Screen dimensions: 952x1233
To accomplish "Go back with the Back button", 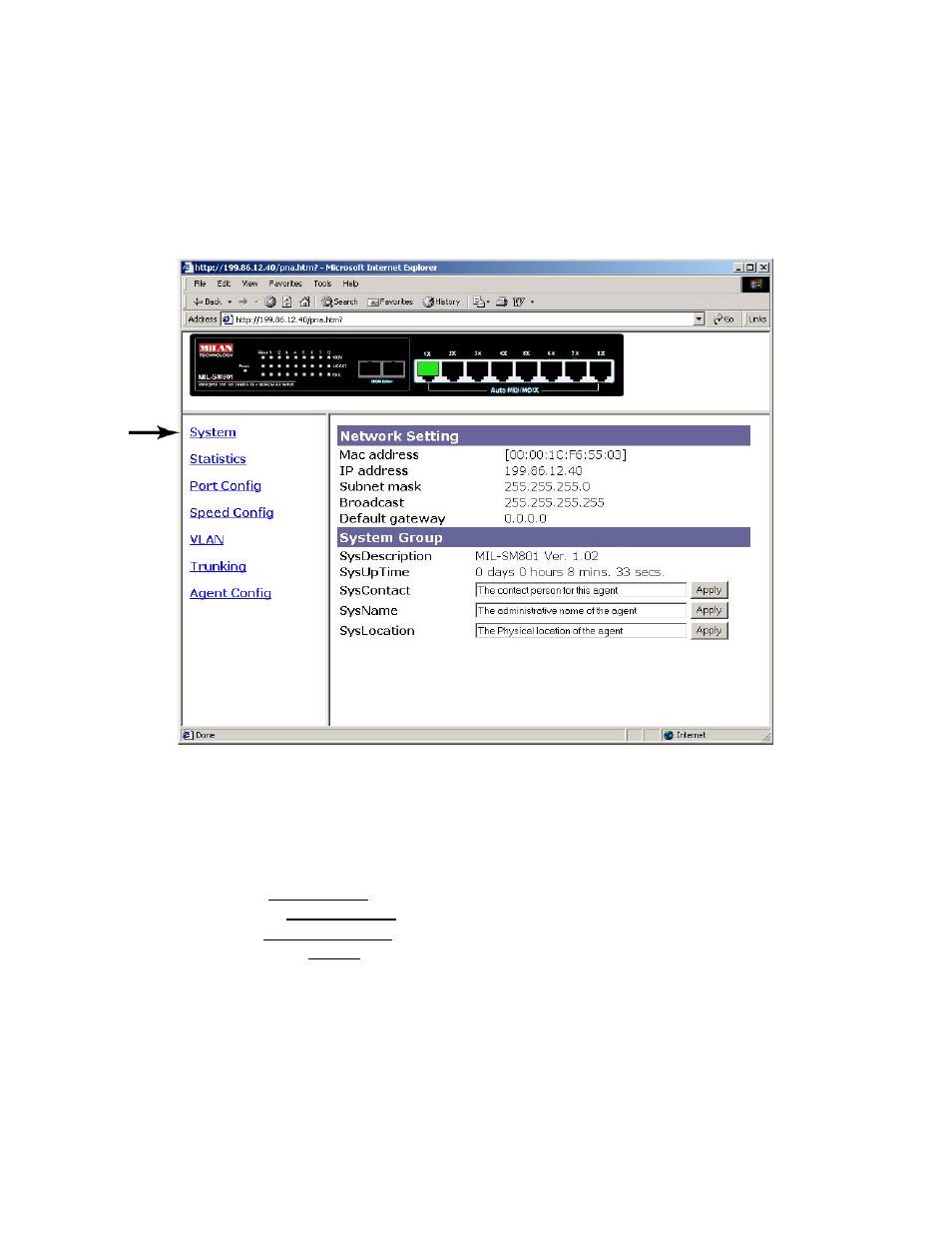I will pyautogui.click(x=208, y=302).
